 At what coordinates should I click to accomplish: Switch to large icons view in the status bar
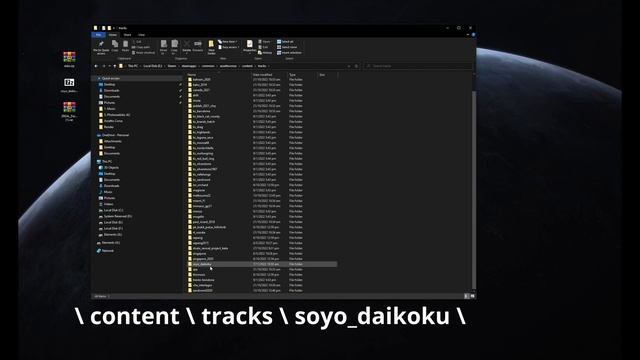pos(473,296)
